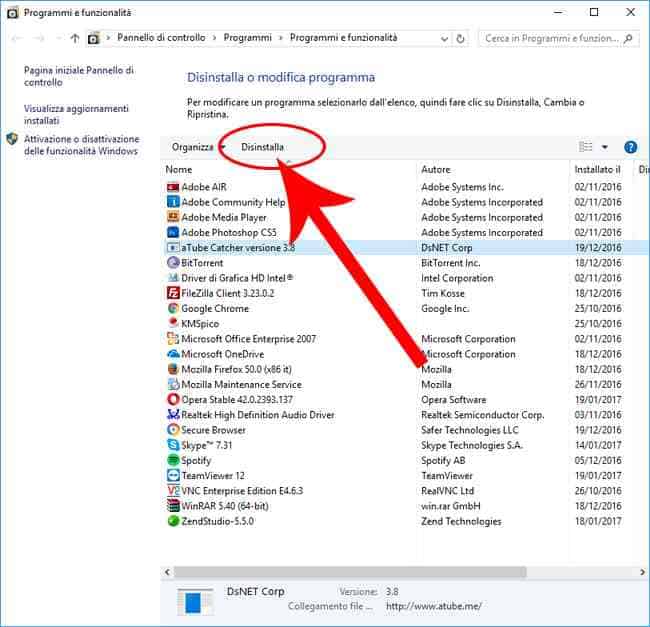The width and height of the screenshot is (650, 627).
Task: Open the address bar history dropdown
Action: point(444,39)
